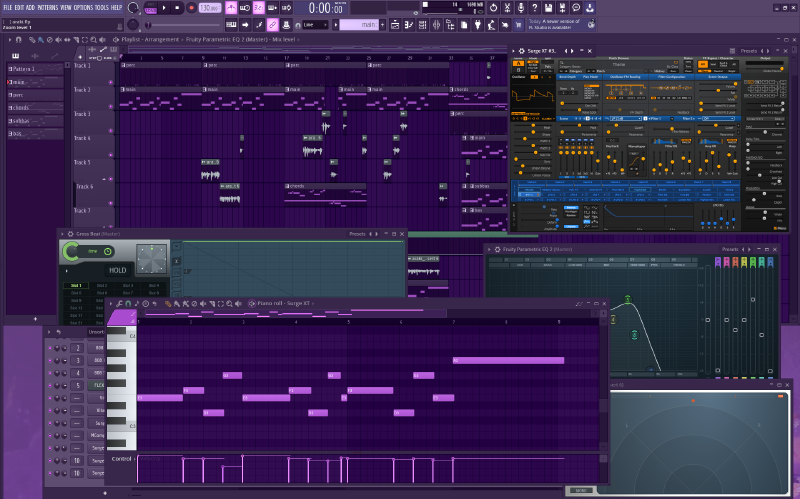The width and height of the screenshot is (800, 499).
Task: Open Gross Beat Presets selector
Action: (357, 234)
